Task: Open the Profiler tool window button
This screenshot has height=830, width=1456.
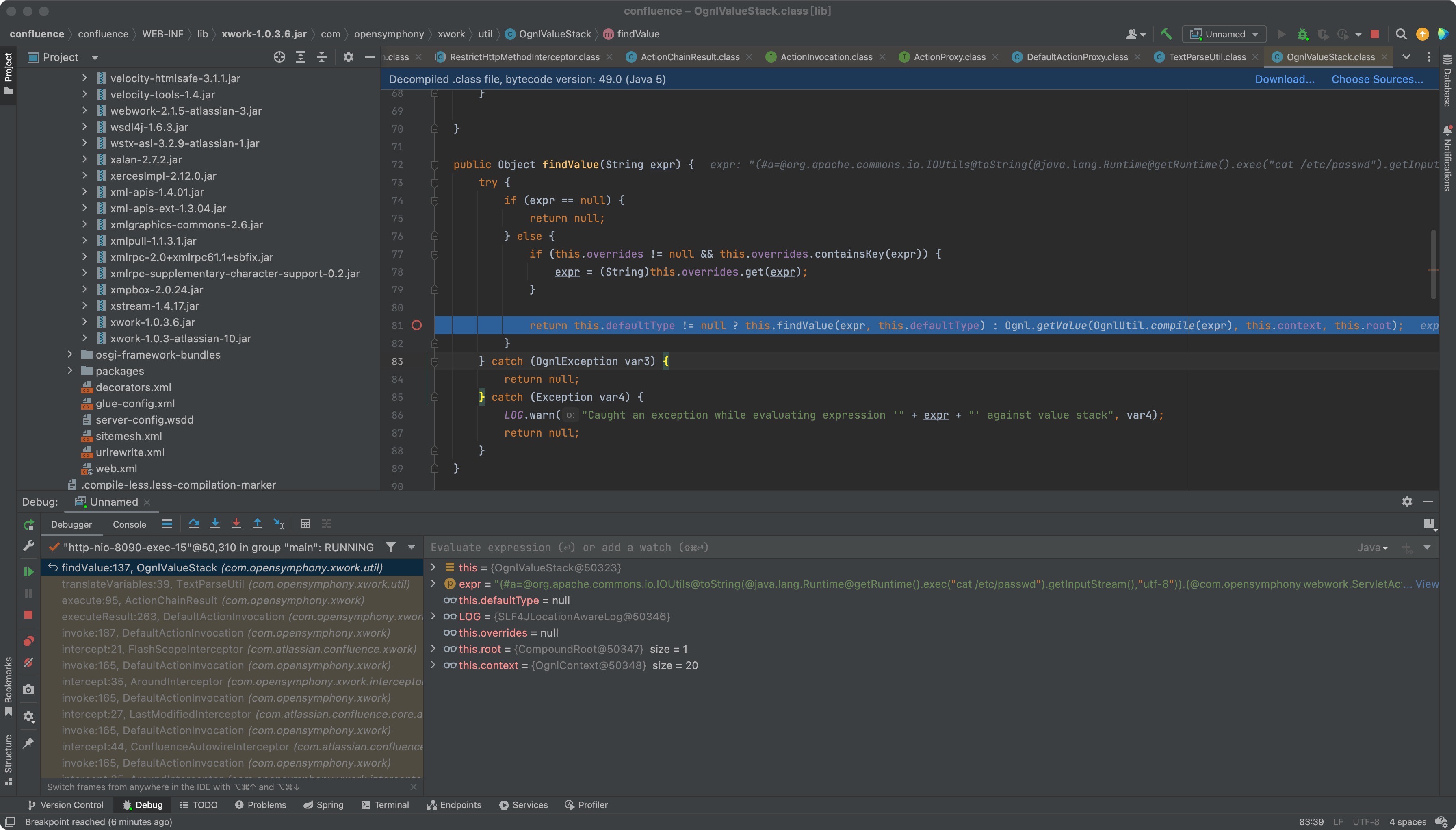Action: 586,805
